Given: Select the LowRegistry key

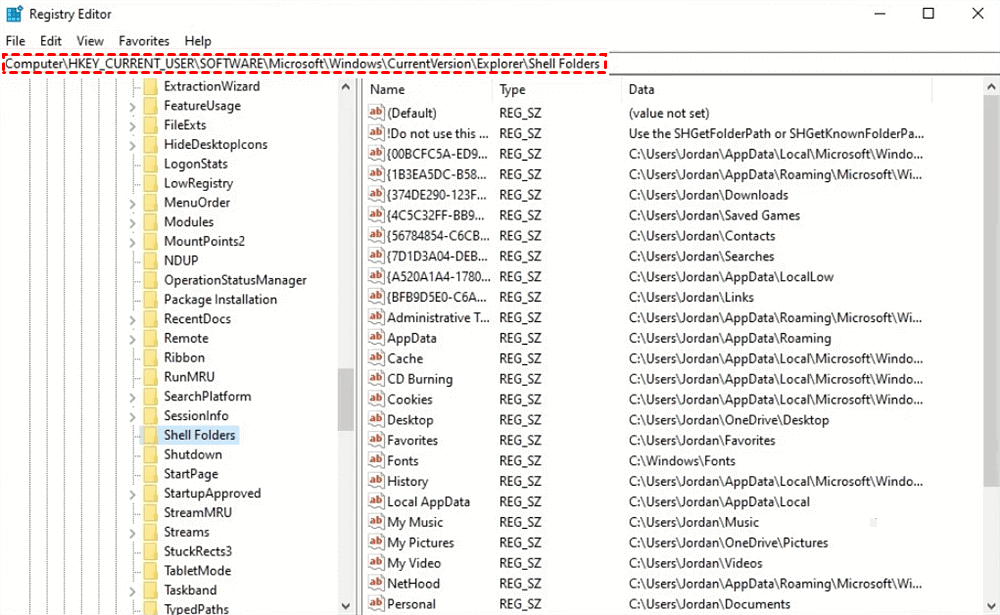Looking at the screenshot, I should (x=198, y=183).
